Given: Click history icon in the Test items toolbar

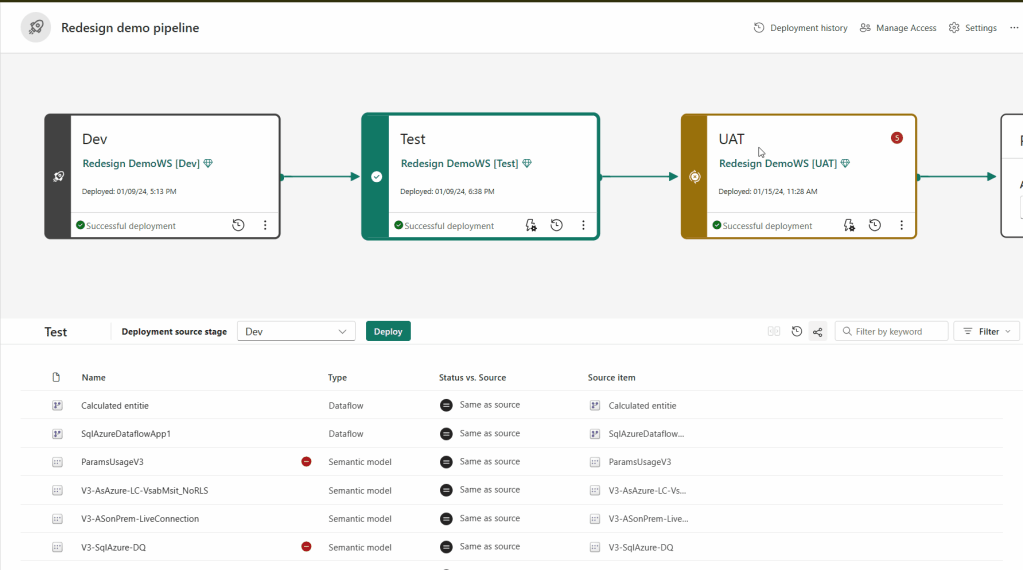Looking at the screenshot, I should (797, 332).
